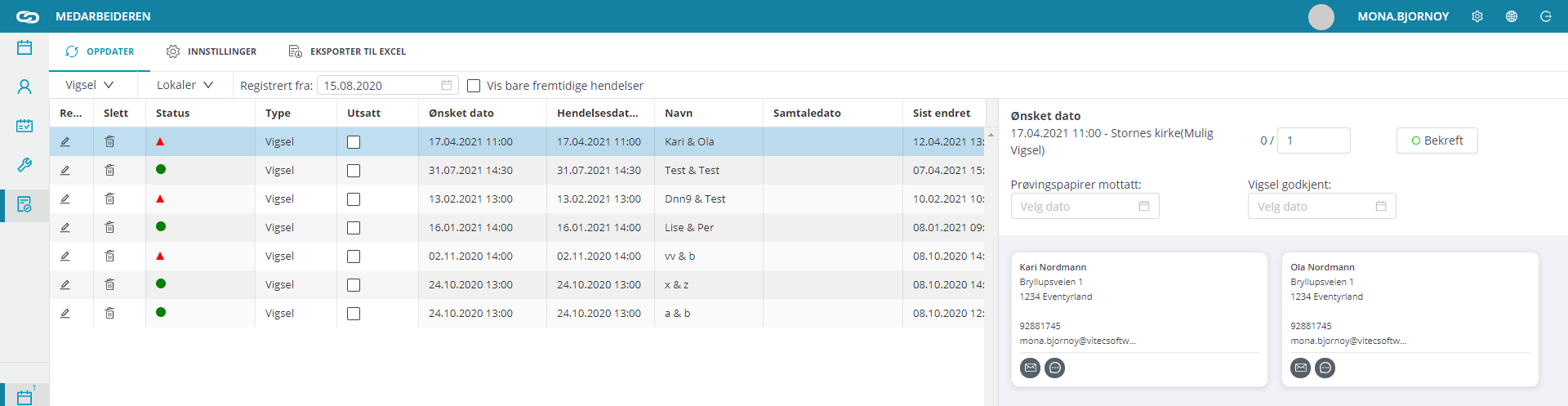Send SMS message to Ola Nordmann
The height and width of the screenshot is (406, 1568).
tap(1325, 368)
